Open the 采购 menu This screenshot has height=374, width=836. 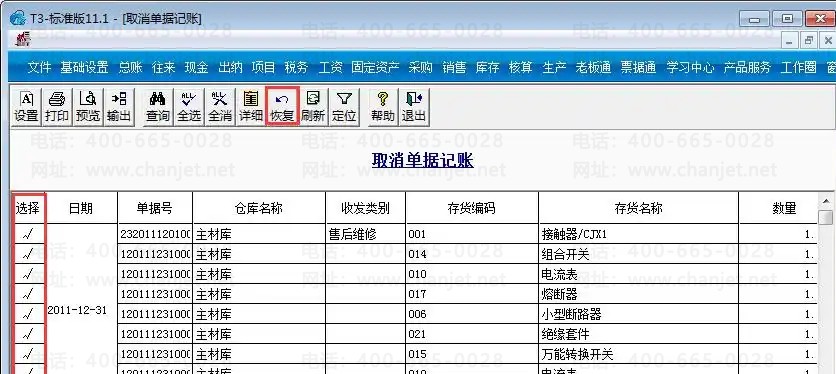[x=420, y=67]
